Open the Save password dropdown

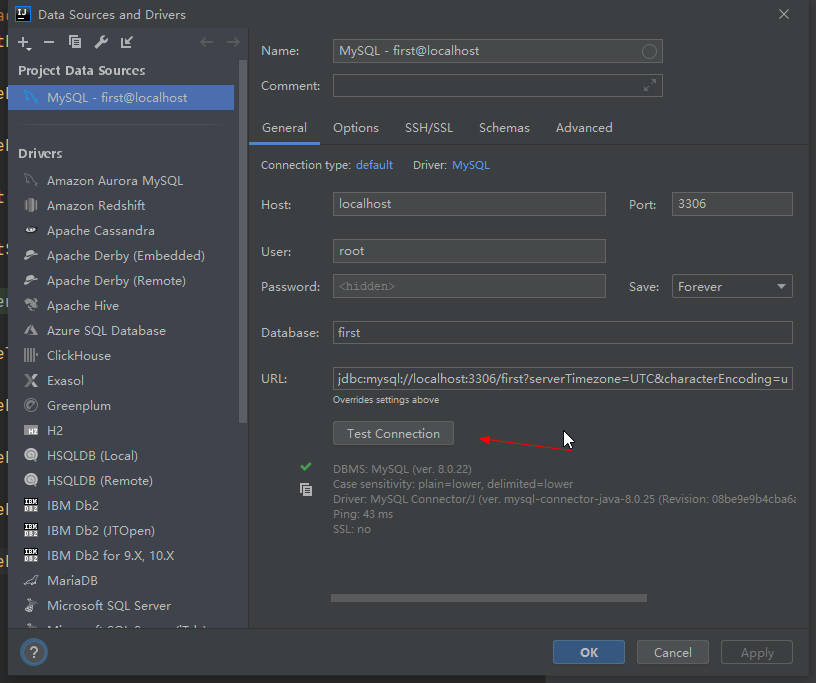[x=732, y=286]
